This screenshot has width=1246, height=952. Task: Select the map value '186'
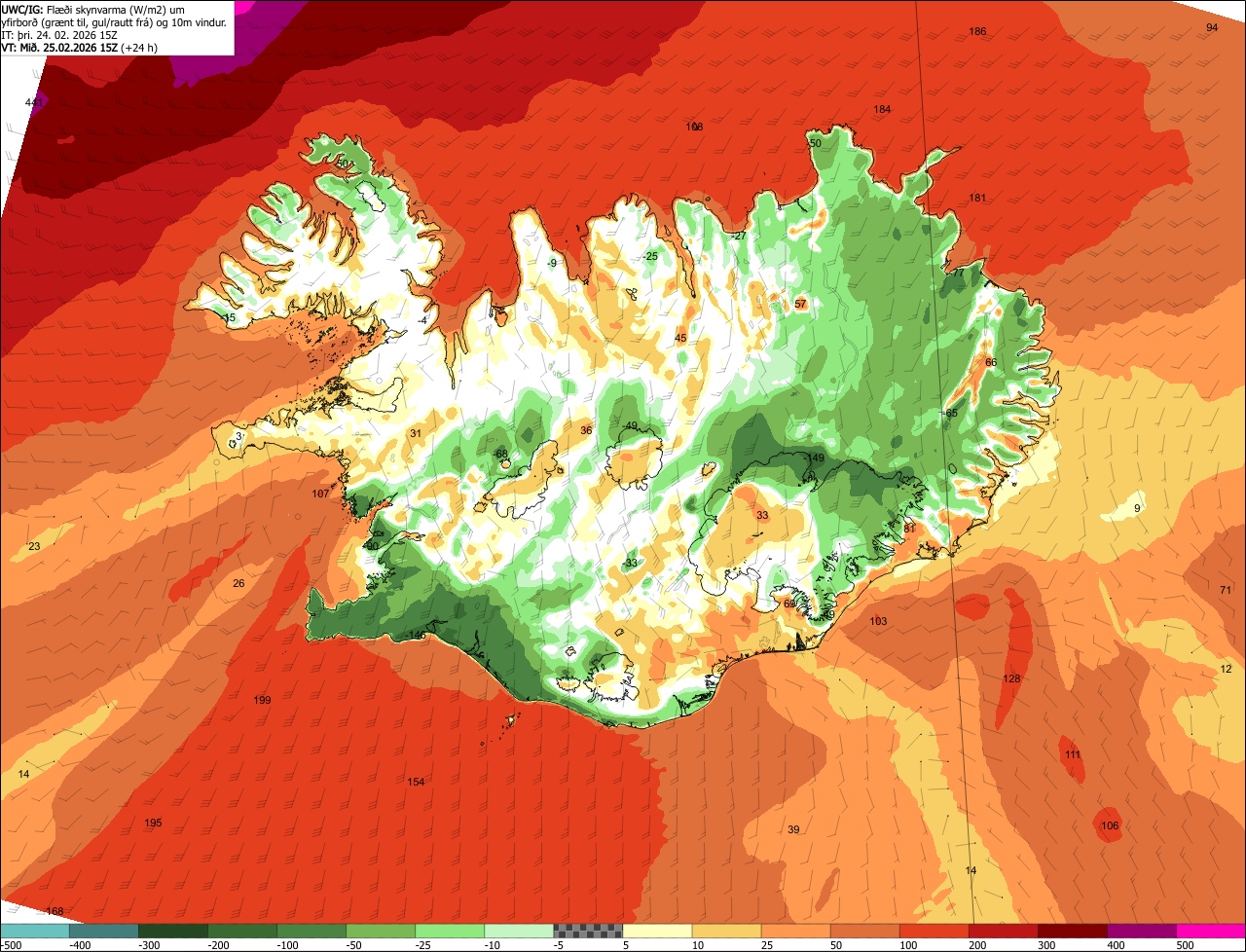click(x=977, y=32)
